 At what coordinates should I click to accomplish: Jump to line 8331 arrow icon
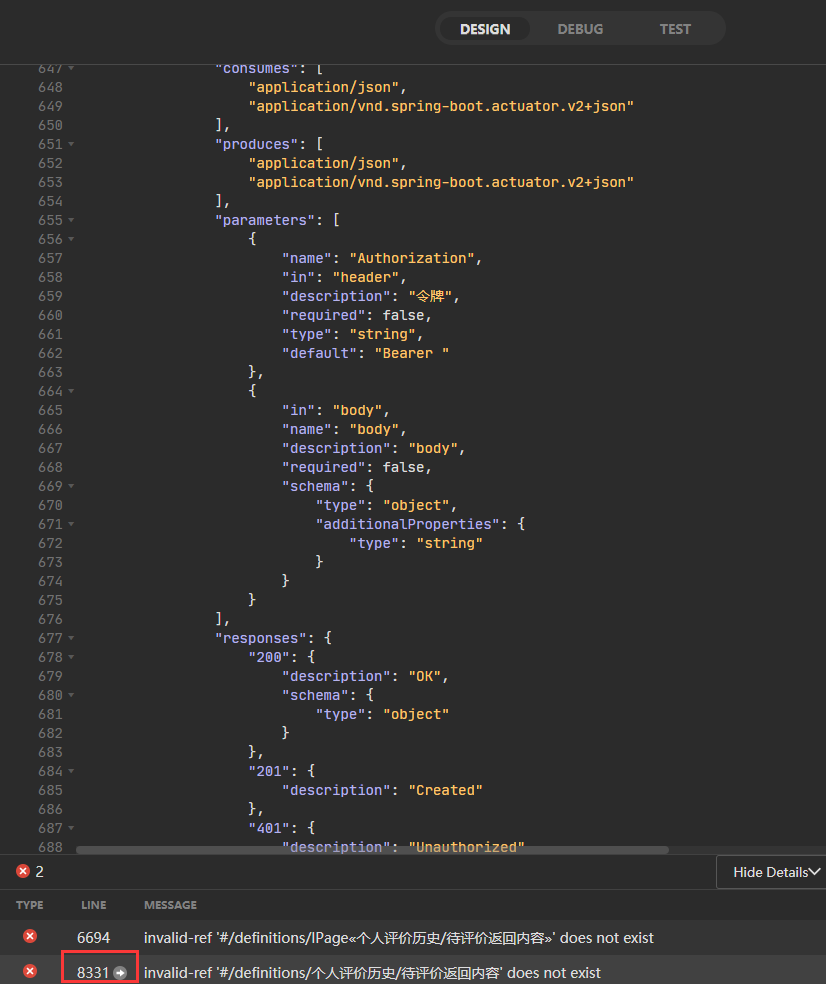pyautogui.click(x=120, y=973)
